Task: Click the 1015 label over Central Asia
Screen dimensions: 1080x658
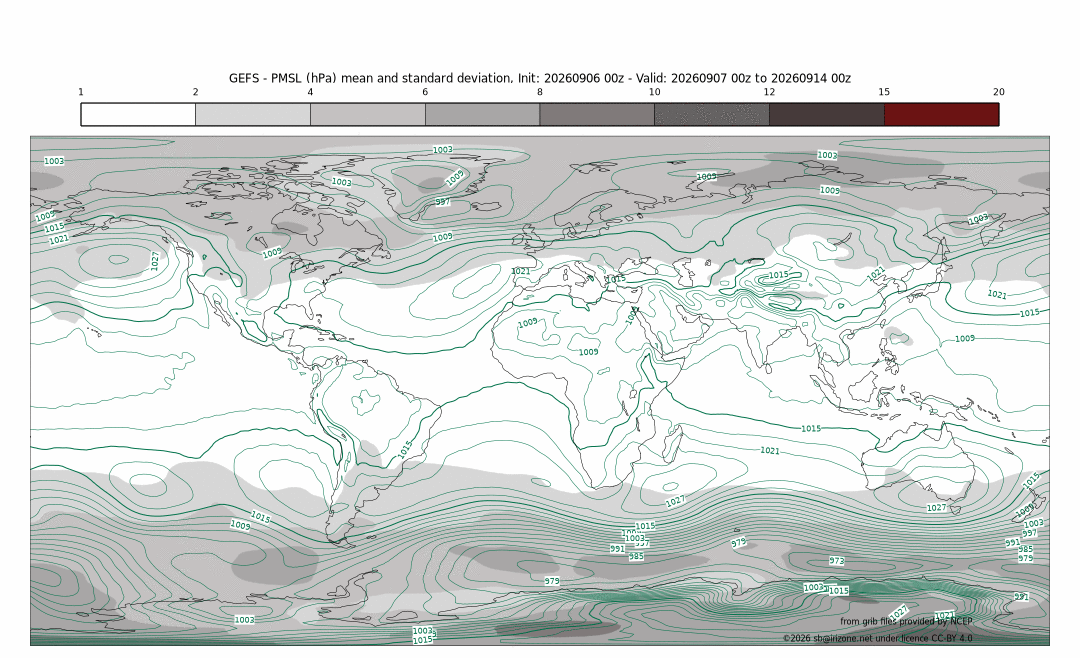Action: pyautogui.click(x=778, y=275)
